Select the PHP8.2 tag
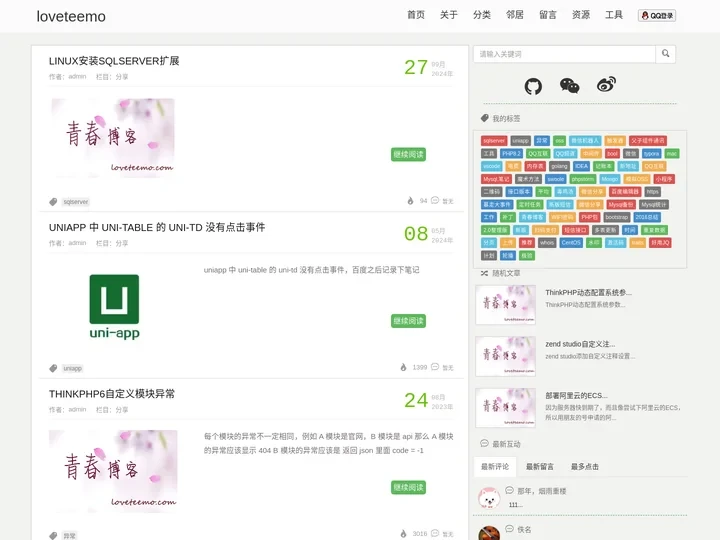The height and width of the screenshot is (540, 720). click(511, 153)
